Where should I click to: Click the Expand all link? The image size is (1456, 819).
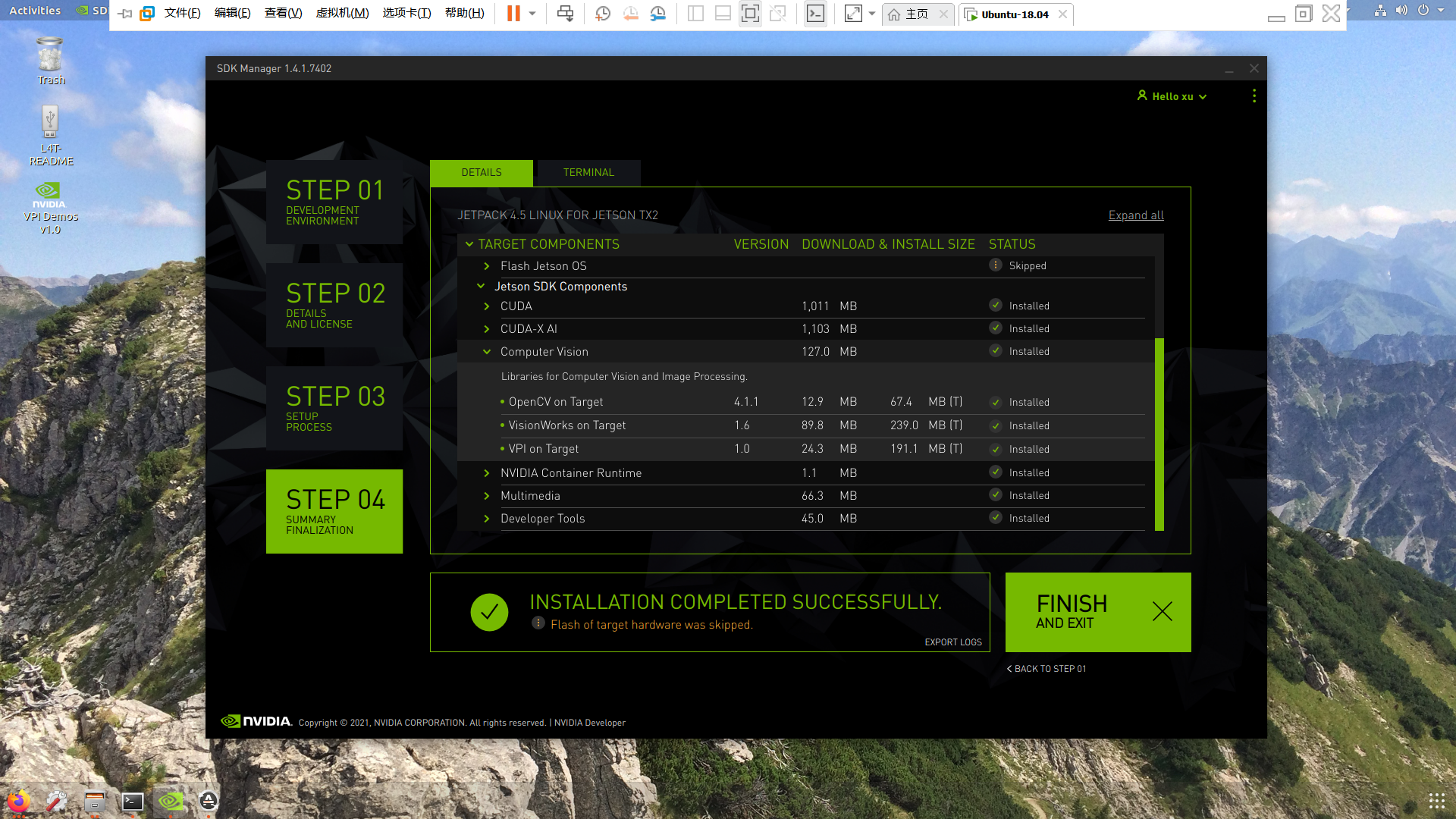(1135, 215)
